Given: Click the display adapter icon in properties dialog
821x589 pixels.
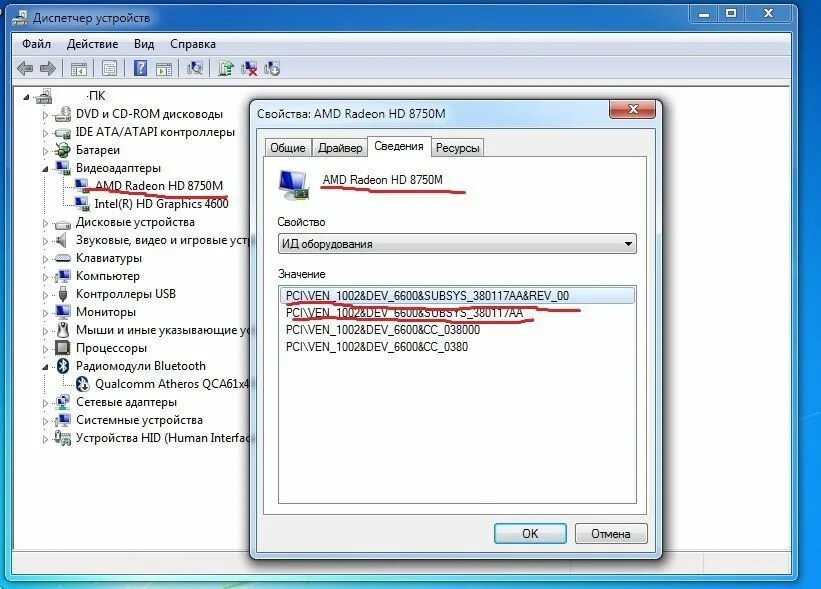Looking at the screenshot, I should tap(293, 184).
